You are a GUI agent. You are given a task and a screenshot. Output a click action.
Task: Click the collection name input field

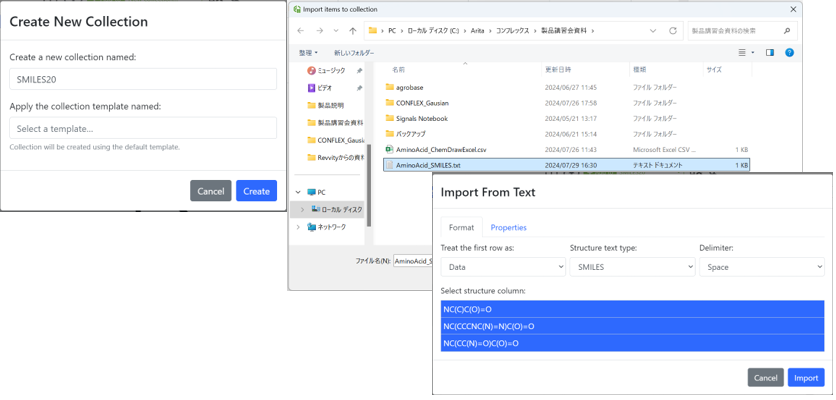(143, 79)
